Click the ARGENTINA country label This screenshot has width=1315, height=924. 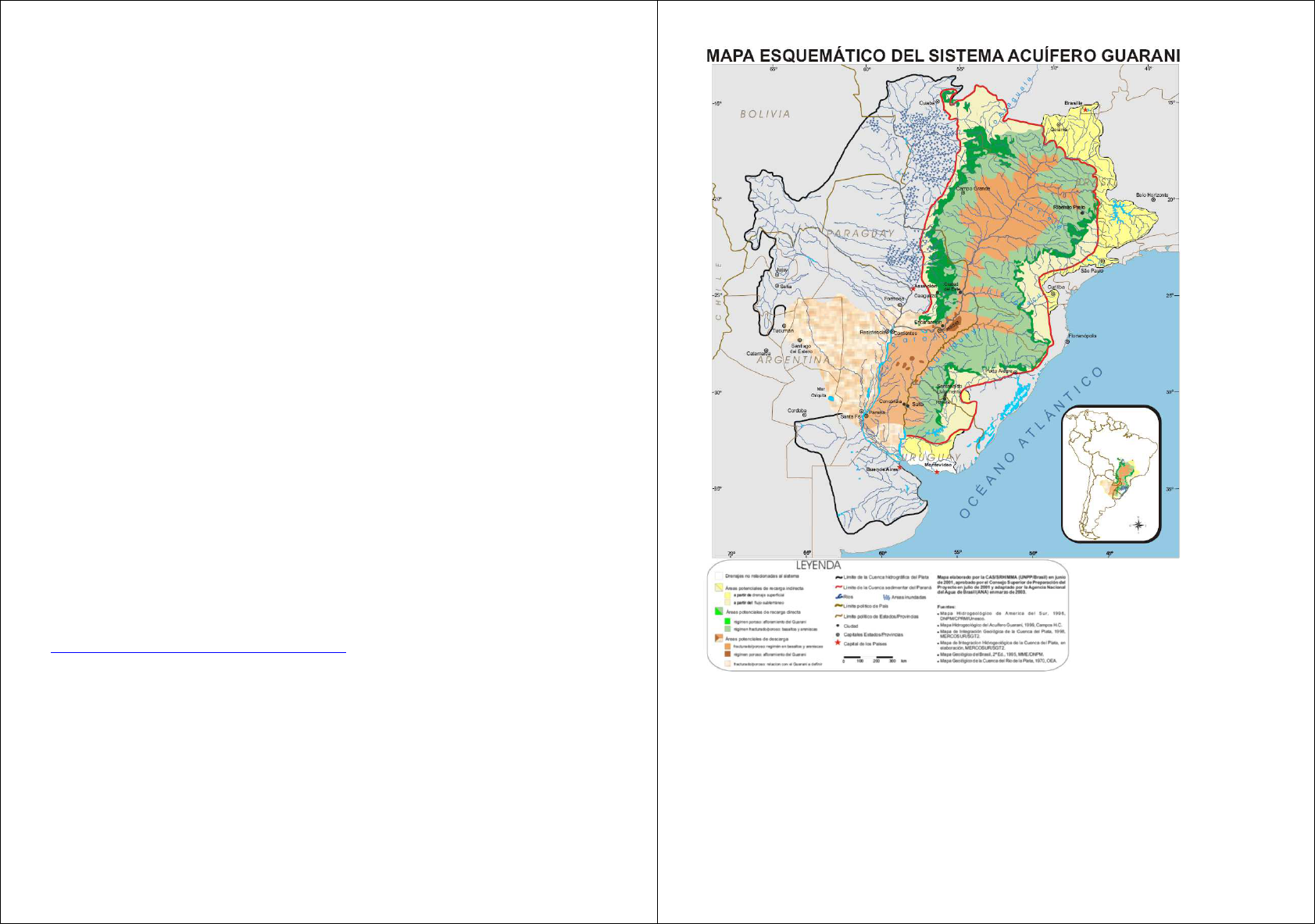(x=793, y=360)
